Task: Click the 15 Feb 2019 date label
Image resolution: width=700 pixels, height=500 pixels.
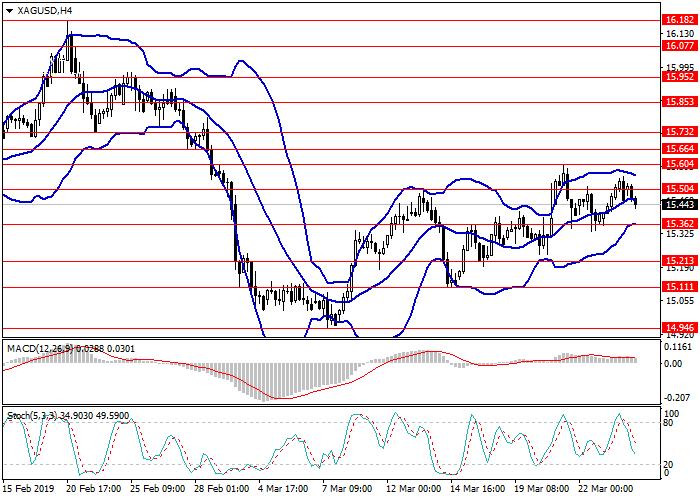Action: pos(28,489)
